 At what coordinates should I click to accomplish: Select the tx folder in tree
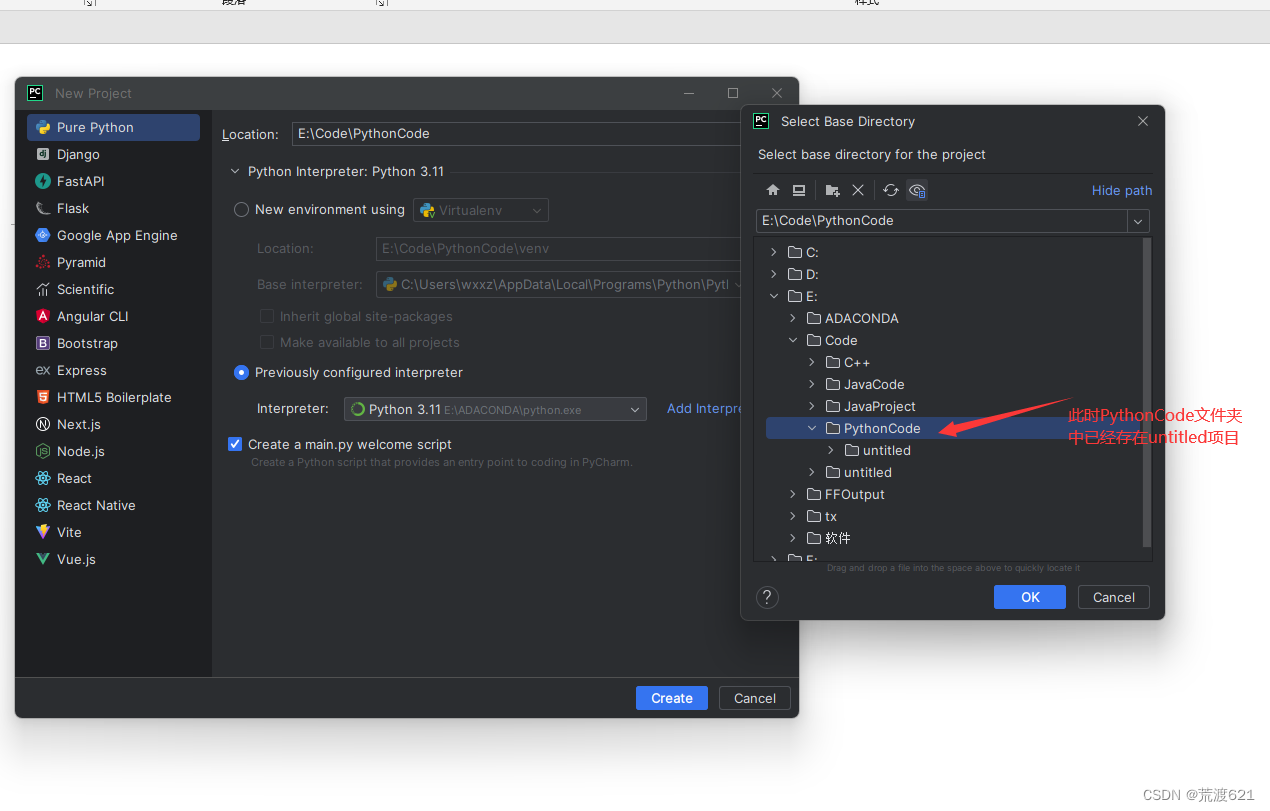(x=822, y=516)
